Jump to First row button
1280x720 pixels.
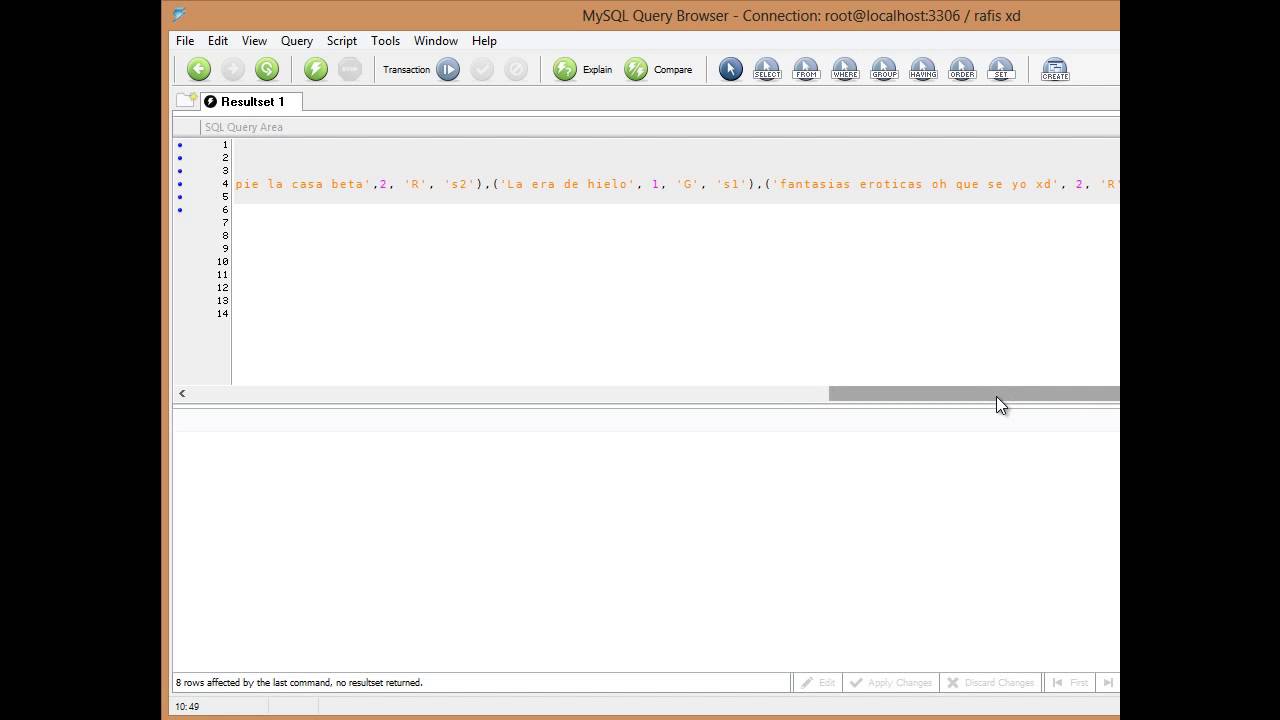pos(1070,682)
